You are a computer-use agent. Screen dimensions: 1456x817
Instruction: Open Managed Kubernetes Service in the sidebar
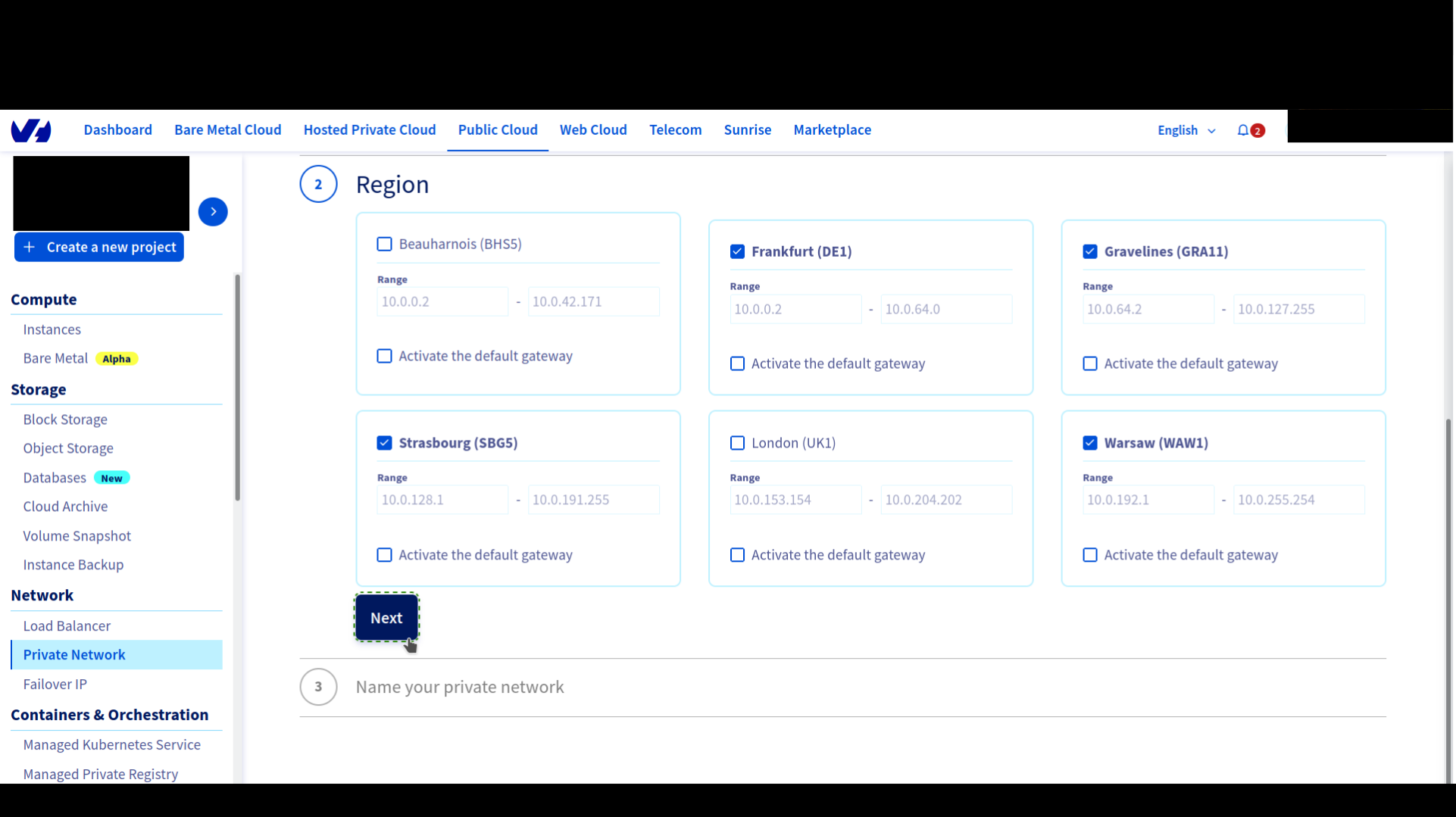[x=111, y=744]
